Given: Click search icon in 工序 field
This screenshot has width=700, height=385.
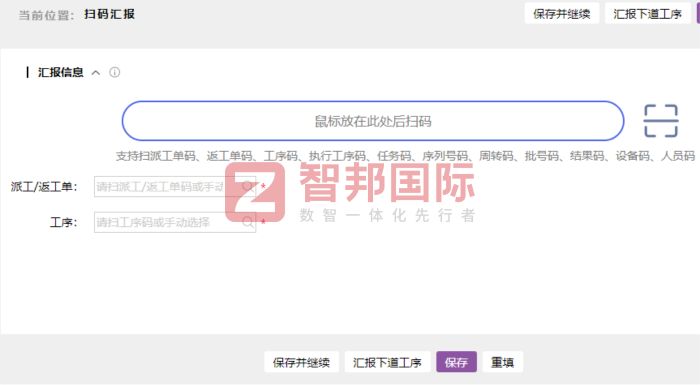Looking at the screenshot, I should pos(248,222).
